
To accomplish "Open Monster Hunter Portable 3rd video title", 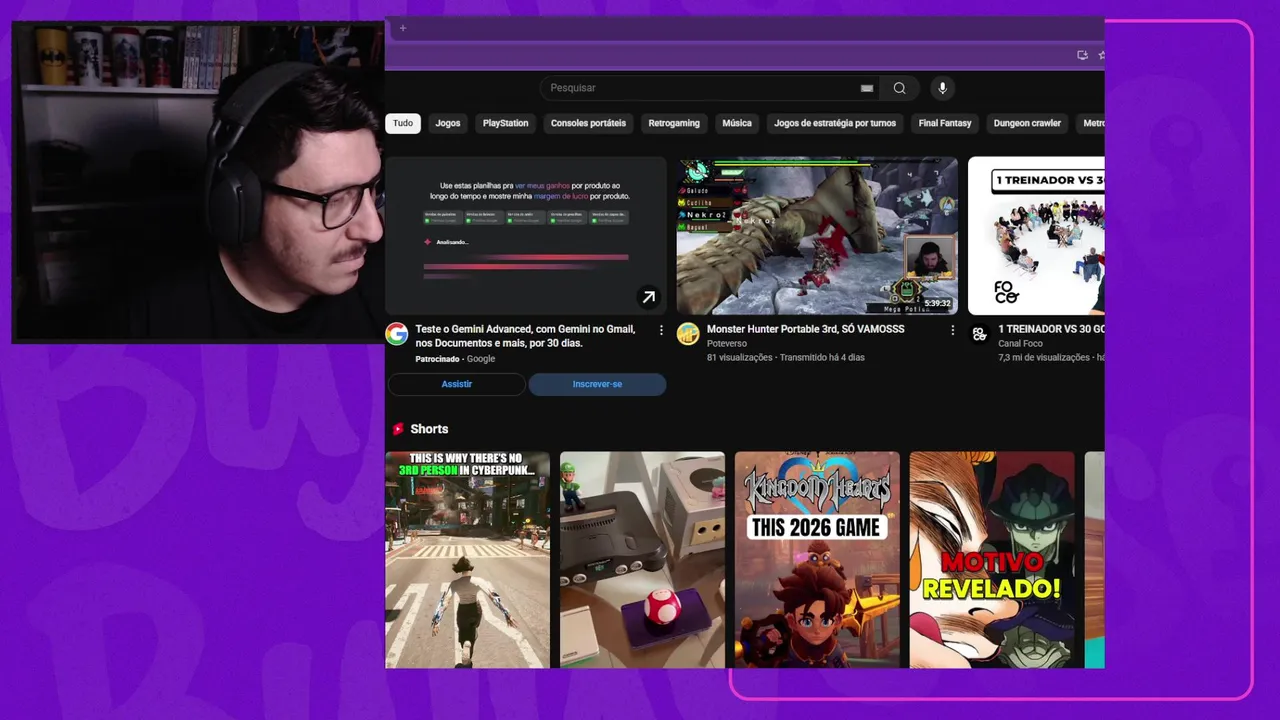I will [x=805, y=329].
